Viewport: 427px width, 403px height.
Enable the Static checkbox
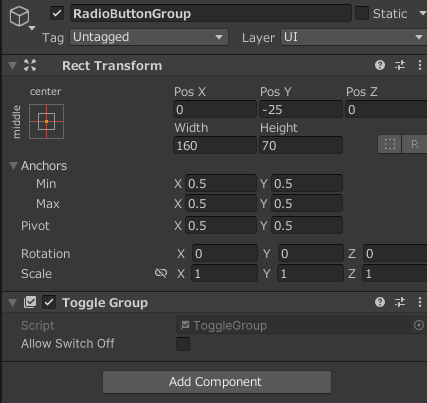pyautogui.click(x=362, y=14)
